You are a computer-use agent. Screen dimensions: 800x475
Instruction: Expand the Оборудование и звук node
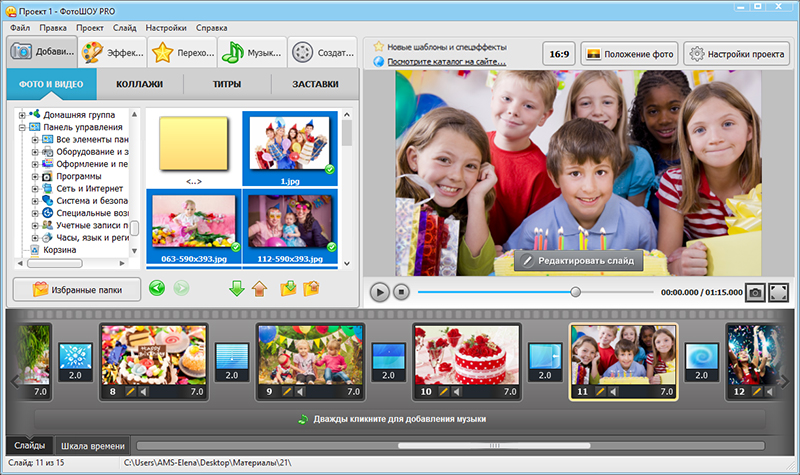(x=35, y=152)
